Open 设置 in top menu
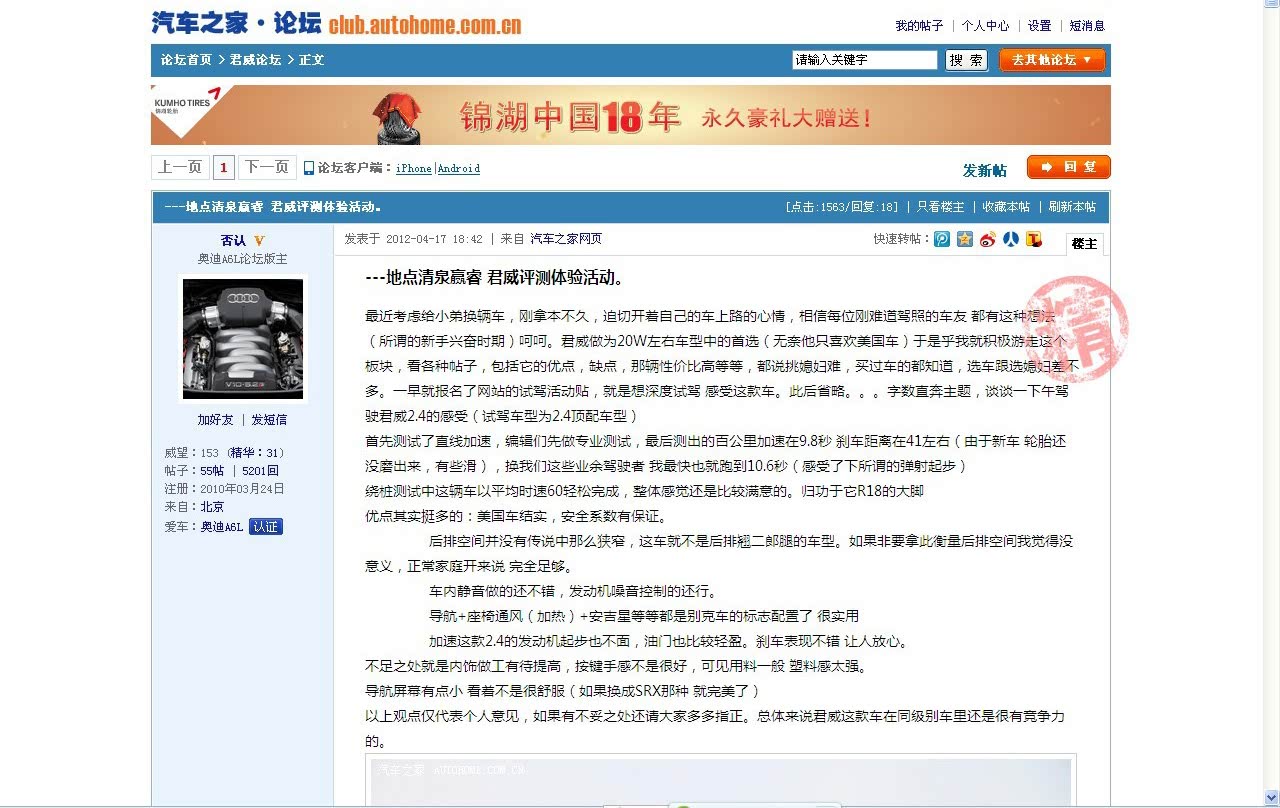Image resolution: width=1280 pixels, height=808 pixels. 1040,26
